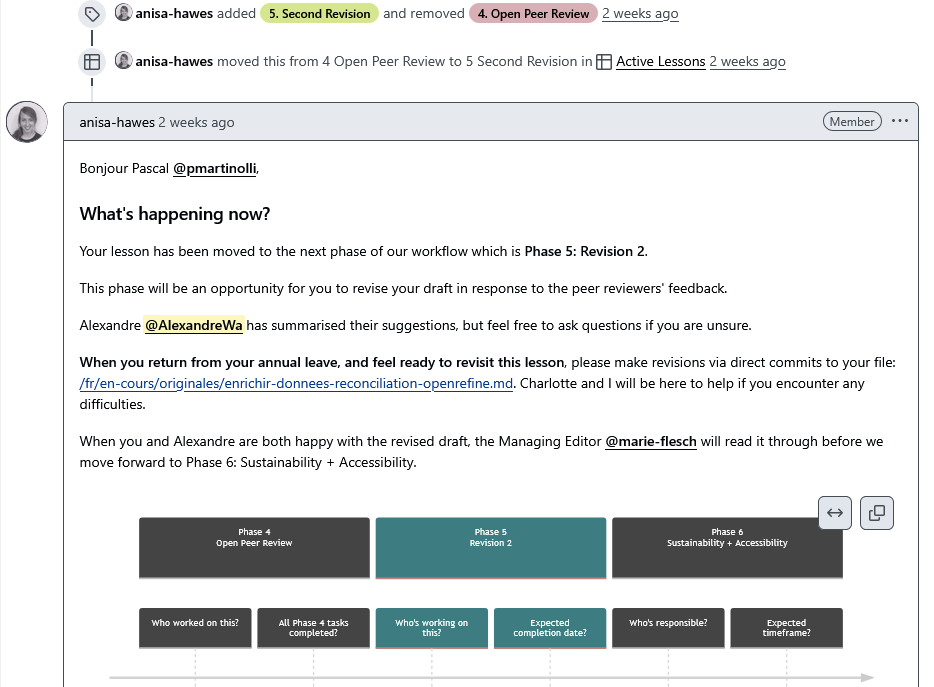Click the small avatar beside moved event
The image size is (934, 687).
tap(123, 61)
